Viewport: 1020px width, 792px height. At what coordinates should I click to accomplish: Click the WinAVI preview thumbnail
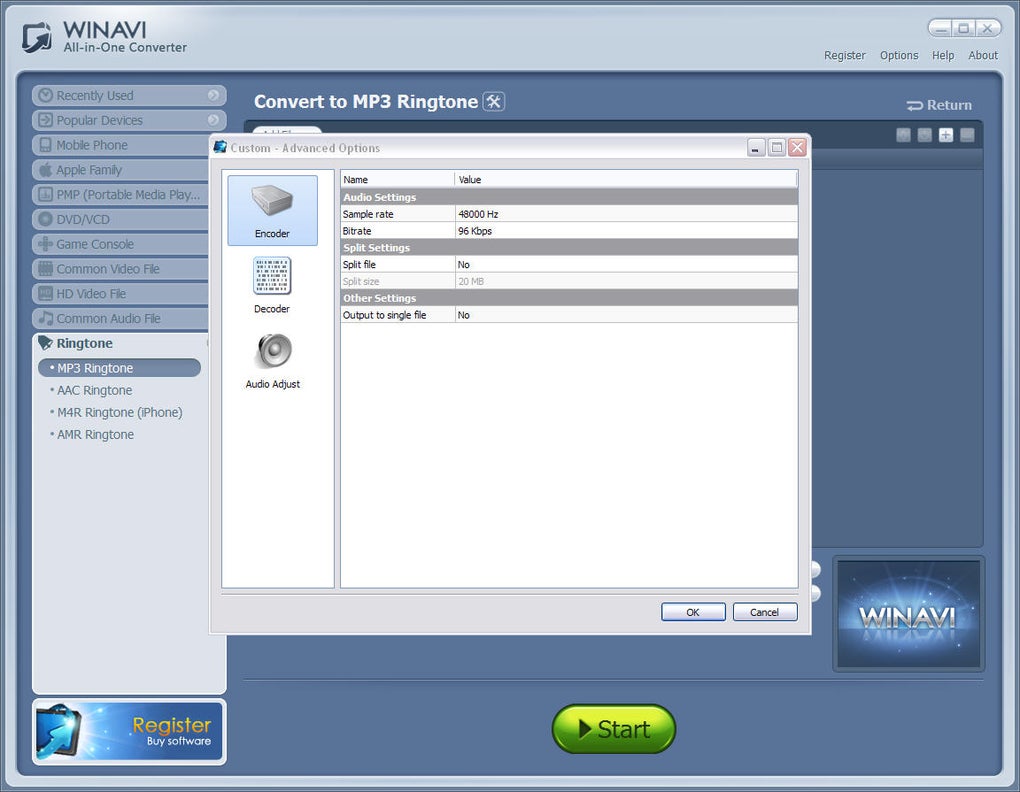pos(908,614)
